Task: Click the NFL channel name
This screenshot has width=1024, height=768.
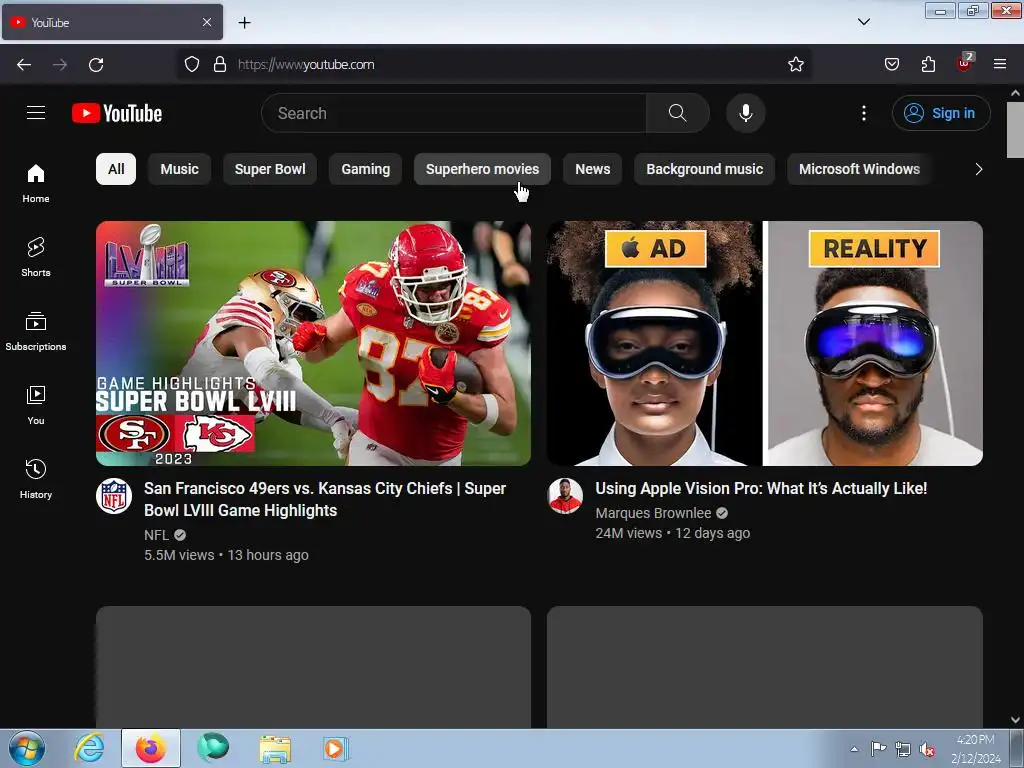Action: coord(156,535)
